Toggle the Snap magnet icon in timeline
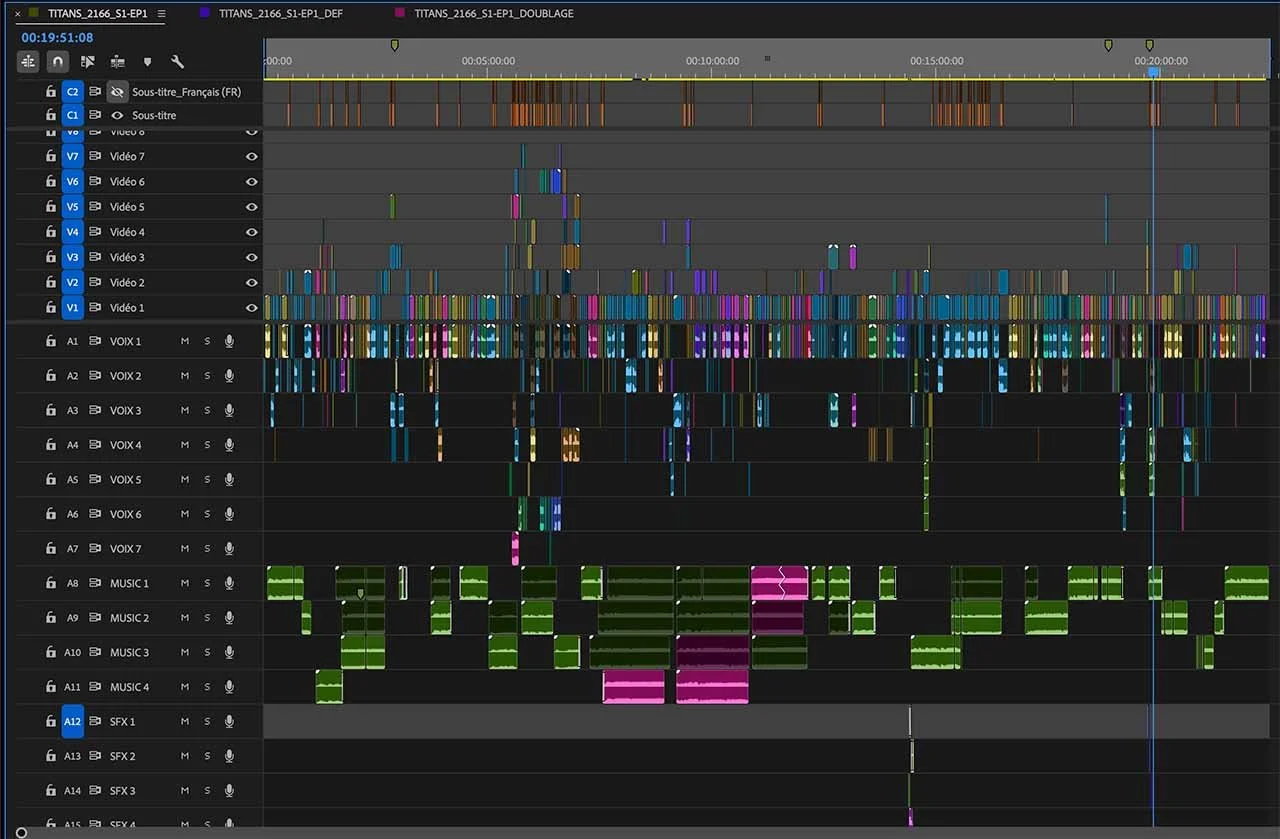The height and width of the screenshot is (839, 1280). click(58, 62)
